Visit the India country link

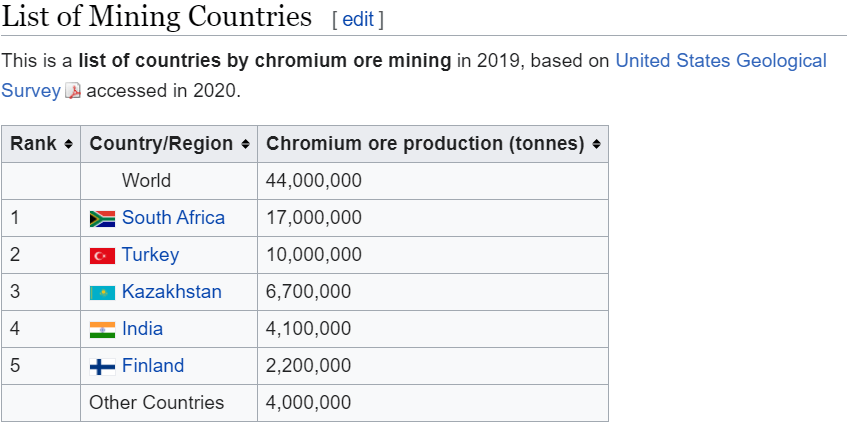142,329
